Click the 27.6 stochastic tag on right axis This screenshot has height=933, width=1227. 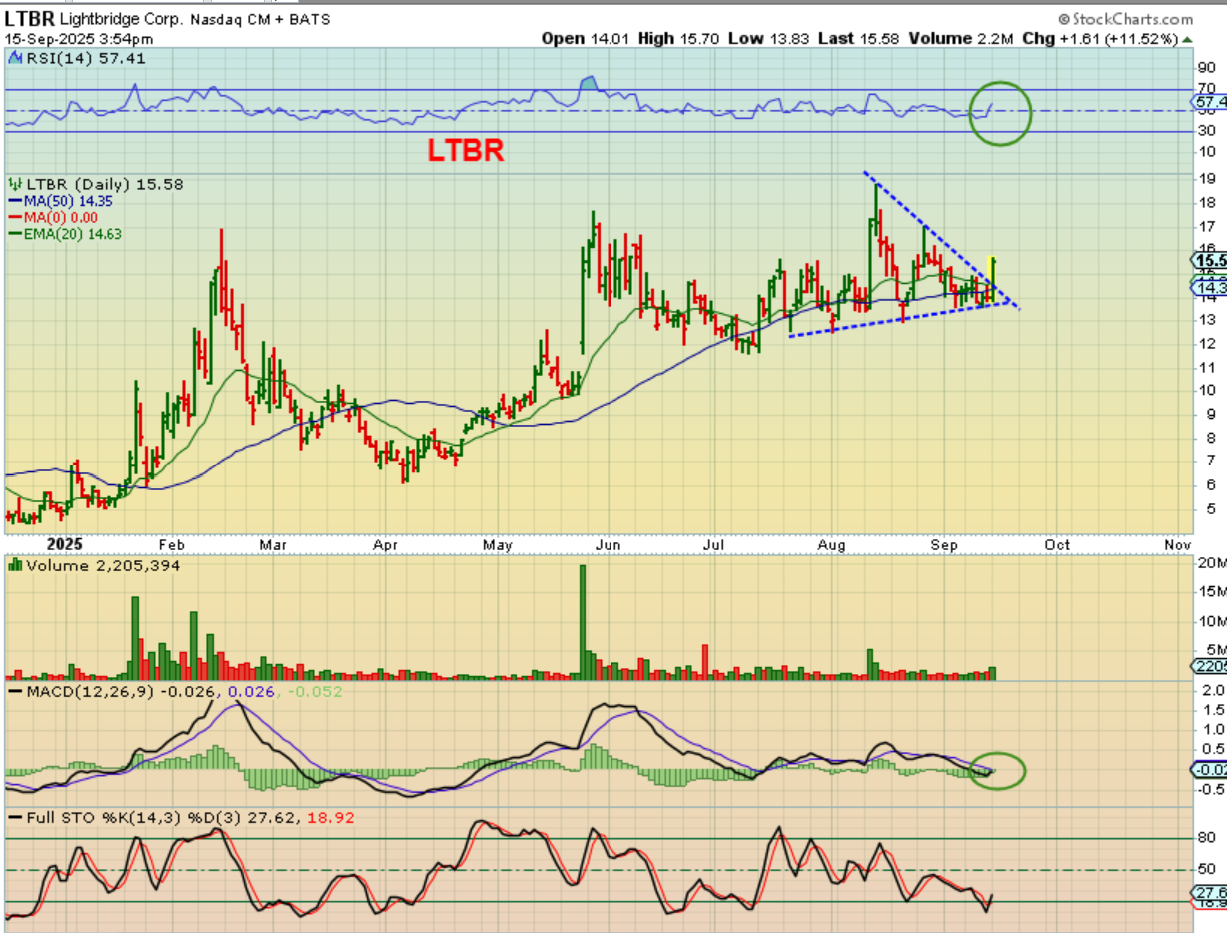pyautogui.click(x=1209, y=892)
